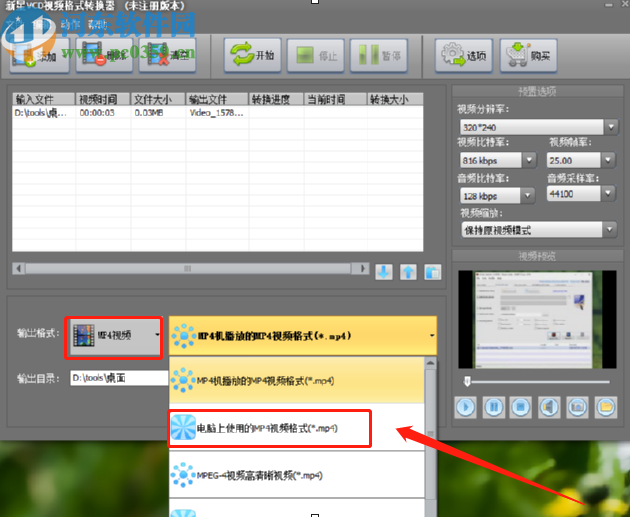Screen dimensions: 630x517
Task: Move file up with blue up arrow
Action: coord(408,272)
